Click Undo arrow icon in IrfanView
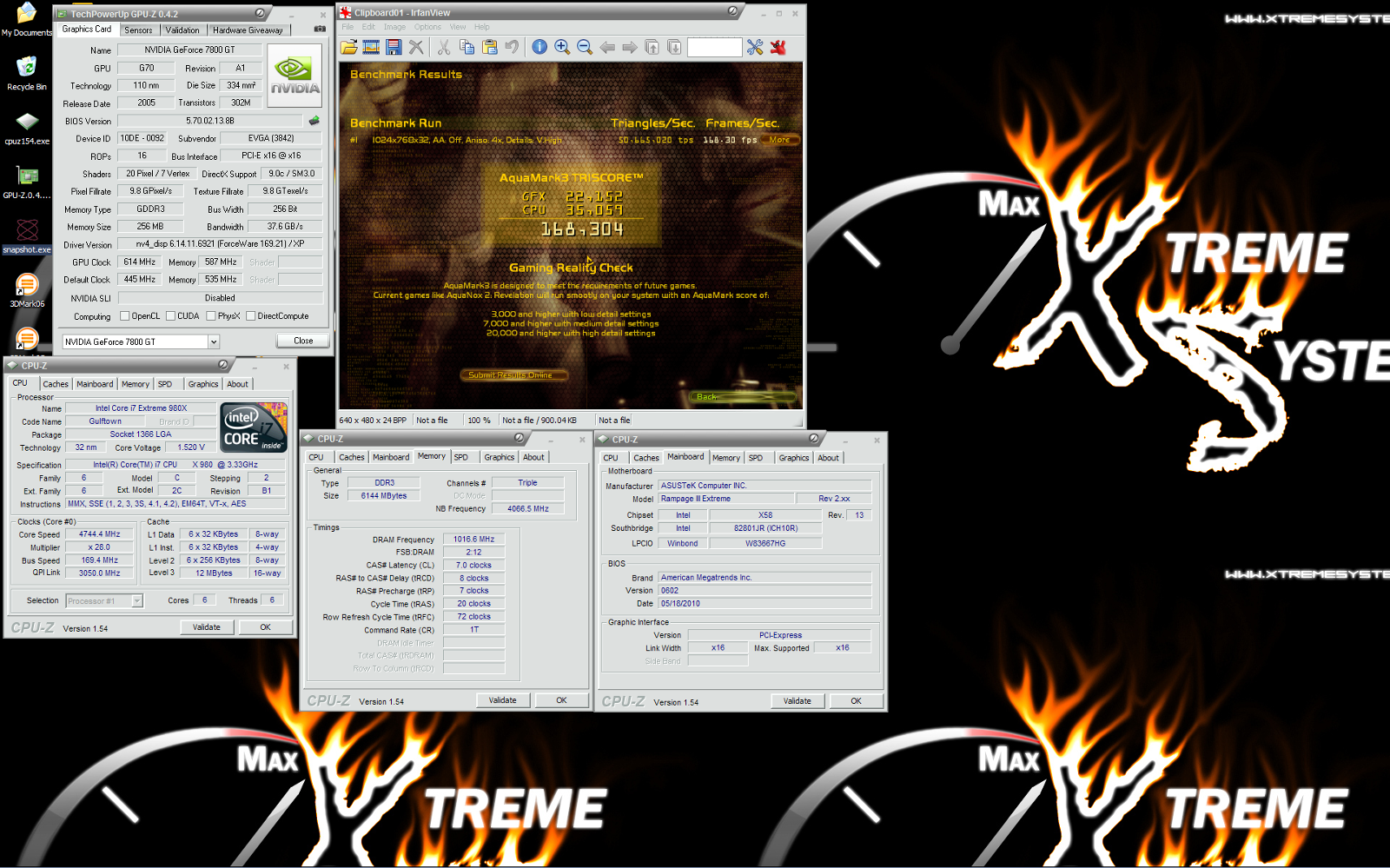Image resolution: width=1390 pixels, height=868 pixels. pos(512,47)
